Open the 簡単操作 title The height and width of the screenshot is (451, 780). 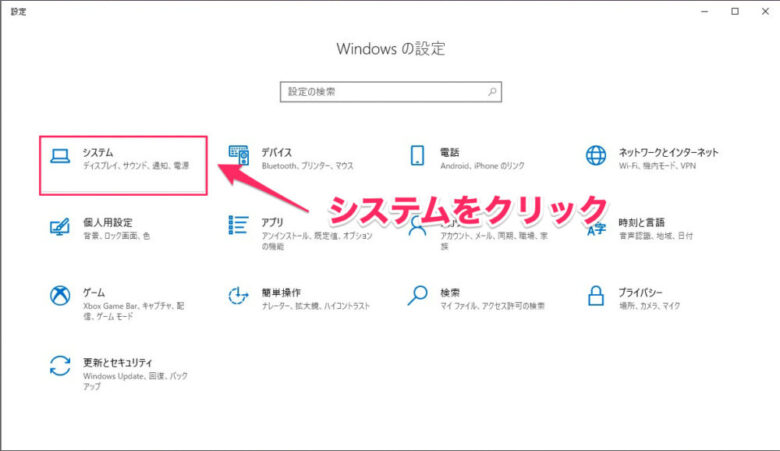(x=281, y=292)
